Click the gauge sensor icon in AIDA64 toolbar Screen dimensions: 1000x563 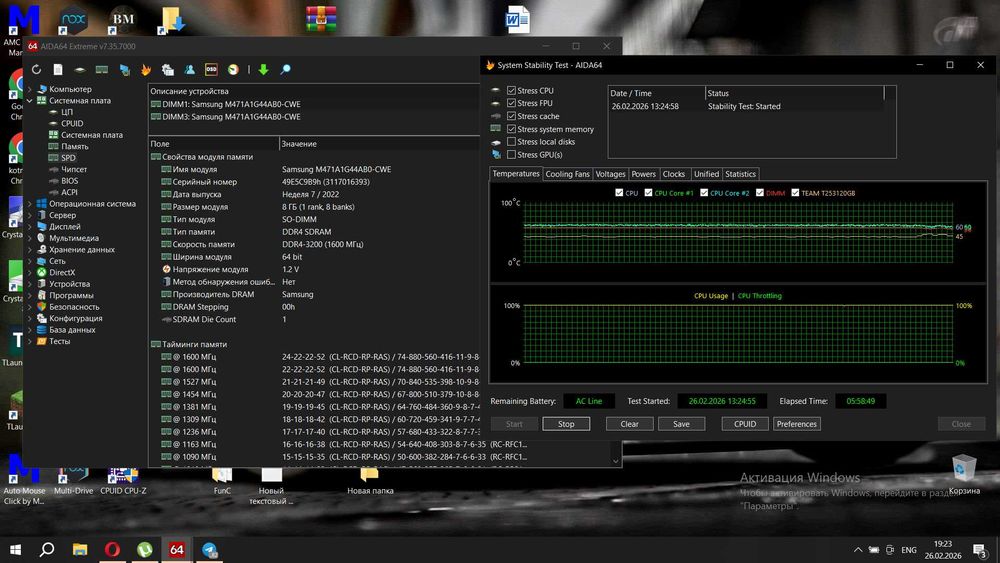[233, 69]
